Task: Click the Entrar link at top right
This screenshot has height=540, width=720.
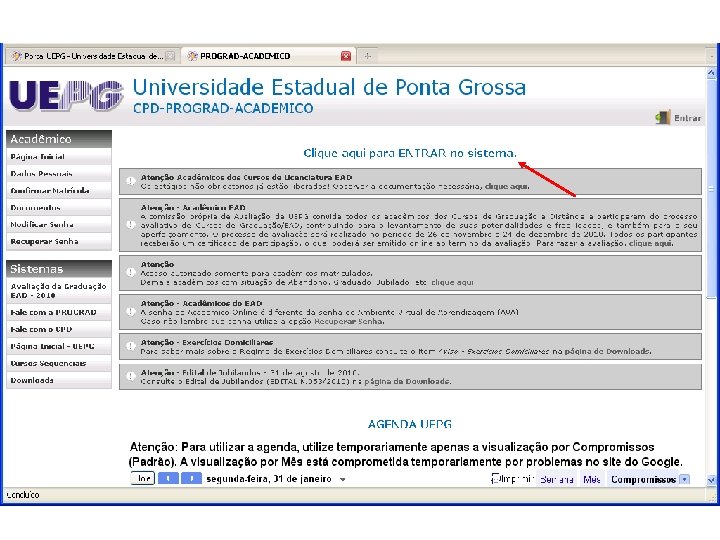Action: tap(687, 118)
